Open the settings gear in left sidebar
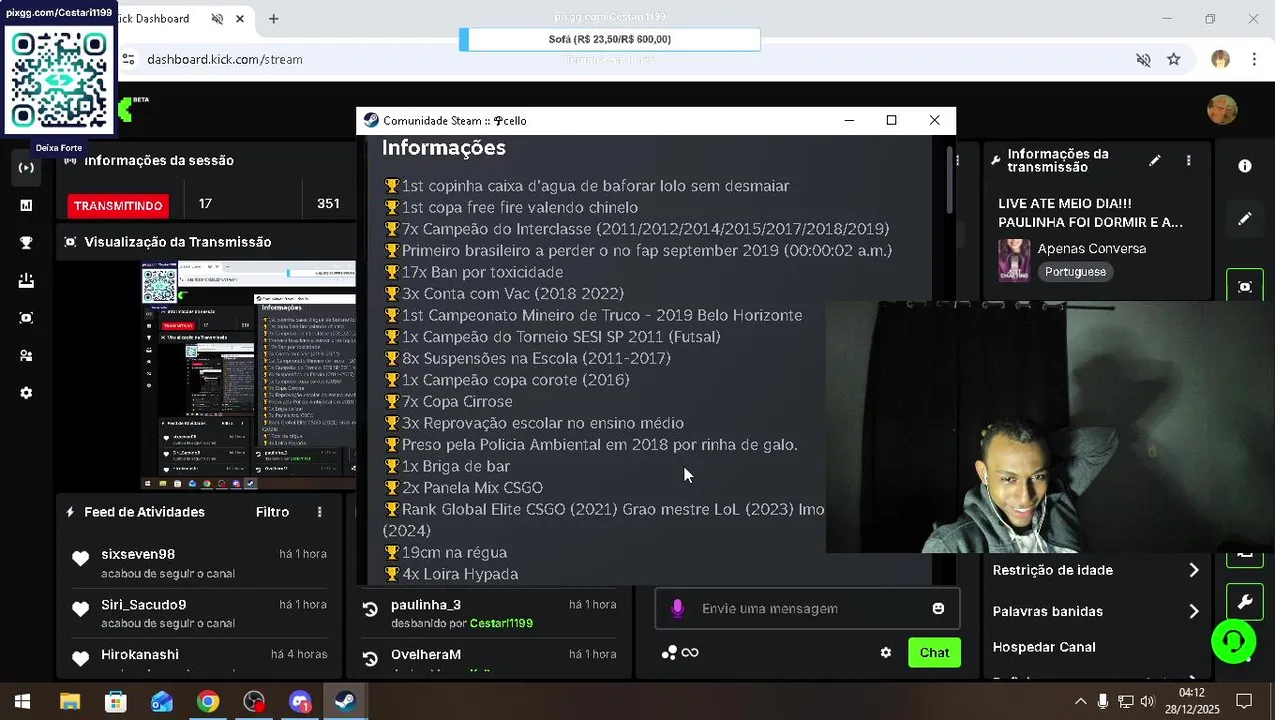This screenshot has width=1275, height=720. pos(26,393)
